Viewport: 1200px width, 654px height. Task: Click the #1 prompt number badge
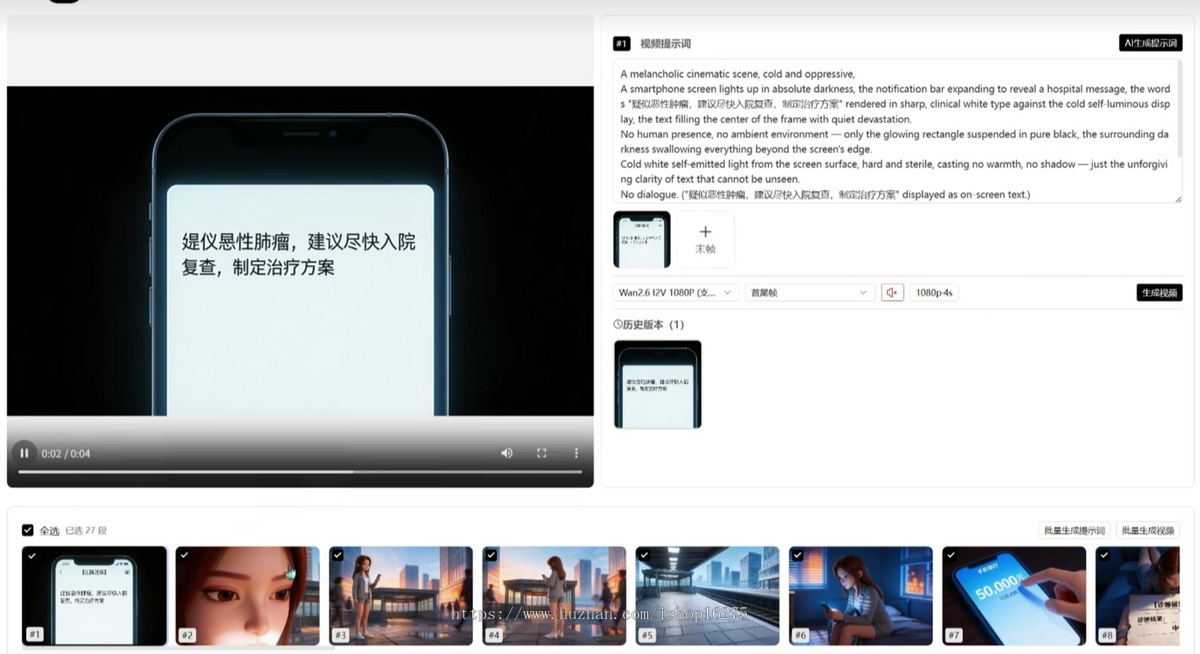coord(622,44)
